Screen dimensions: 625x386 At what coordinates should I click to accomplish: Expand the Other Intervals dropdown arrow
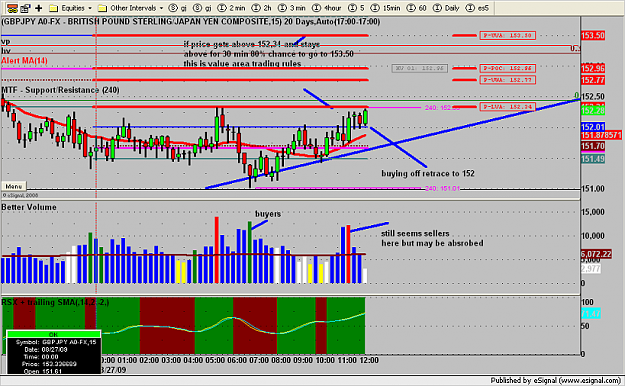pyautogui.click(x=161, y=8)
